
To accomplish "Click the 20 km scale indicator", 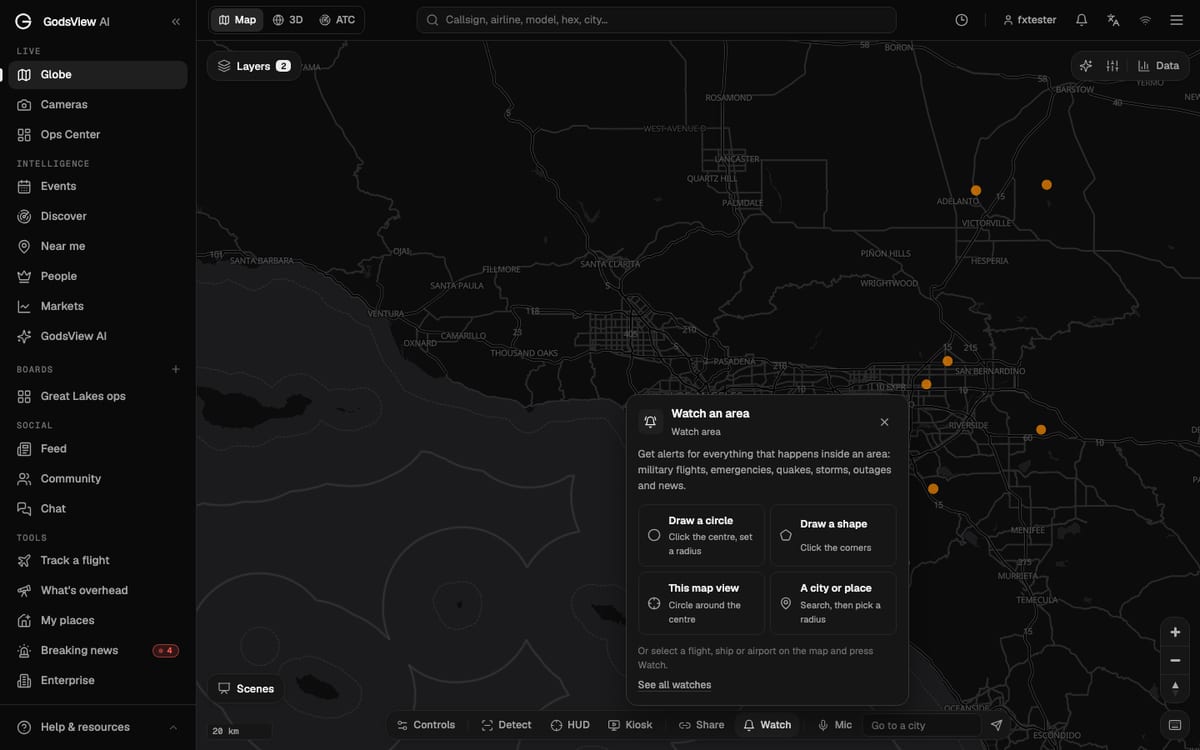I will [240, 731].
